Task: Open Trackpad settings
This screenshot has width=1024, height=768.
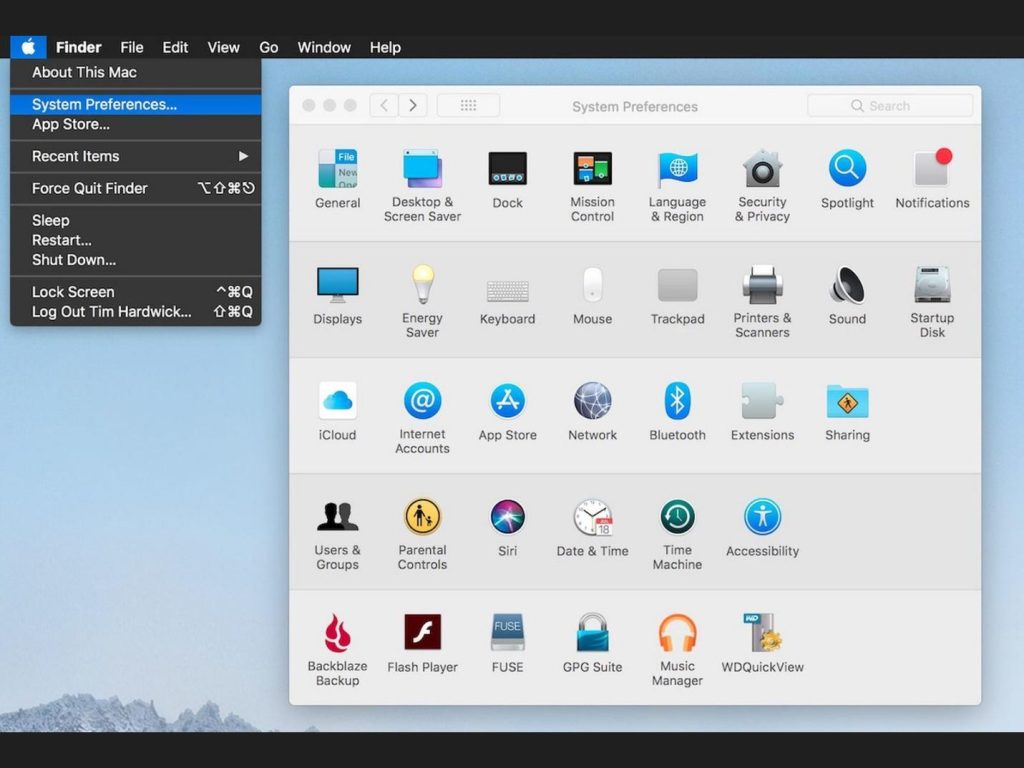Action: coord(677,285)
